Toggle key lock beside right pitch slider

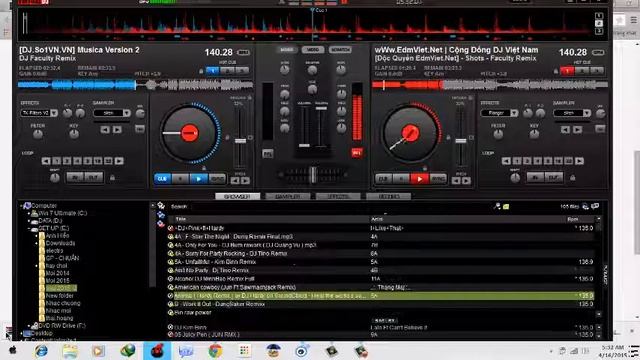point(448,138)
